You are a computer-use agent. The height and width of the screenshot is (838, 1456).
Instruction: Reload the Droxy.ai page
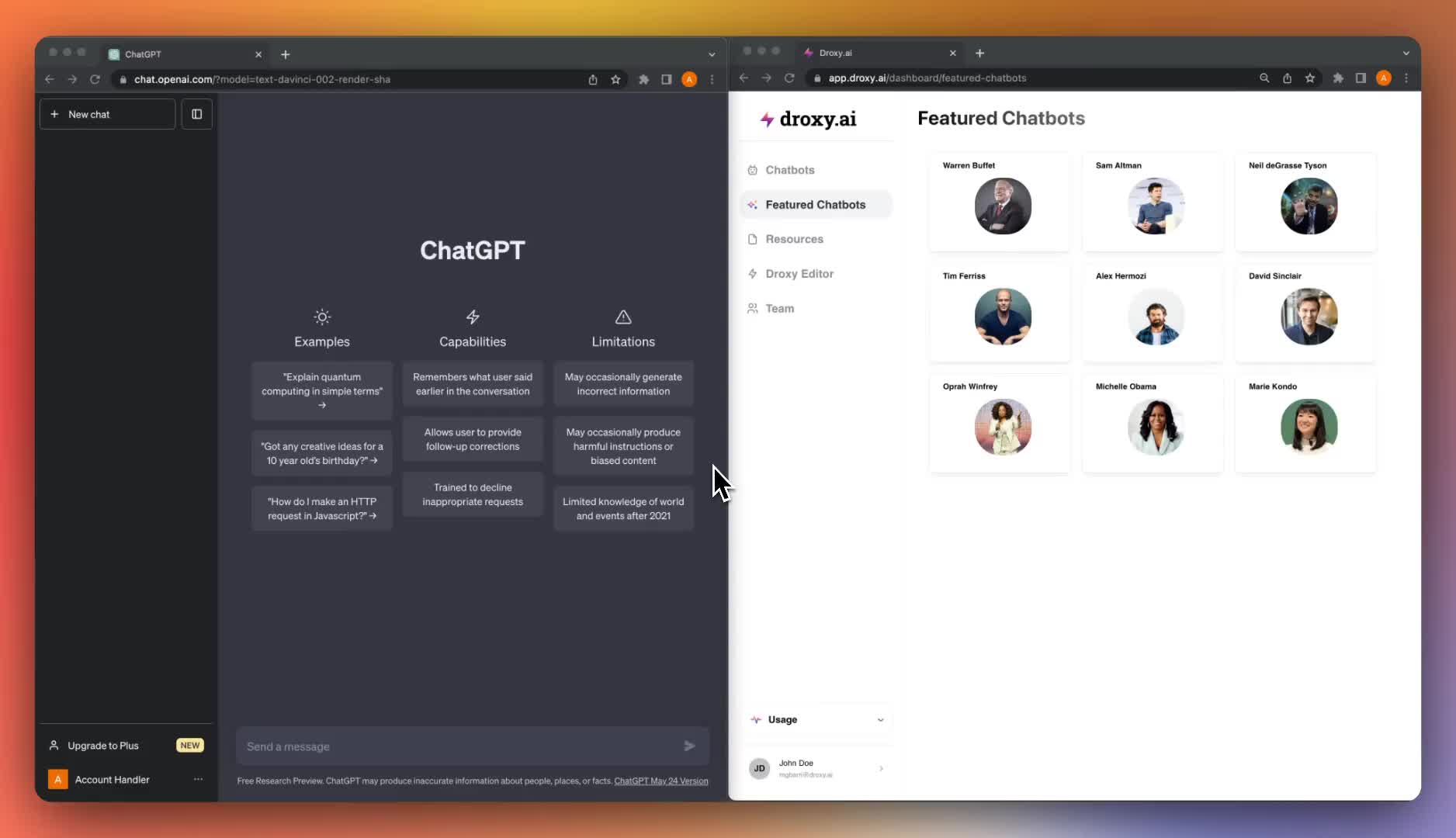789,78
